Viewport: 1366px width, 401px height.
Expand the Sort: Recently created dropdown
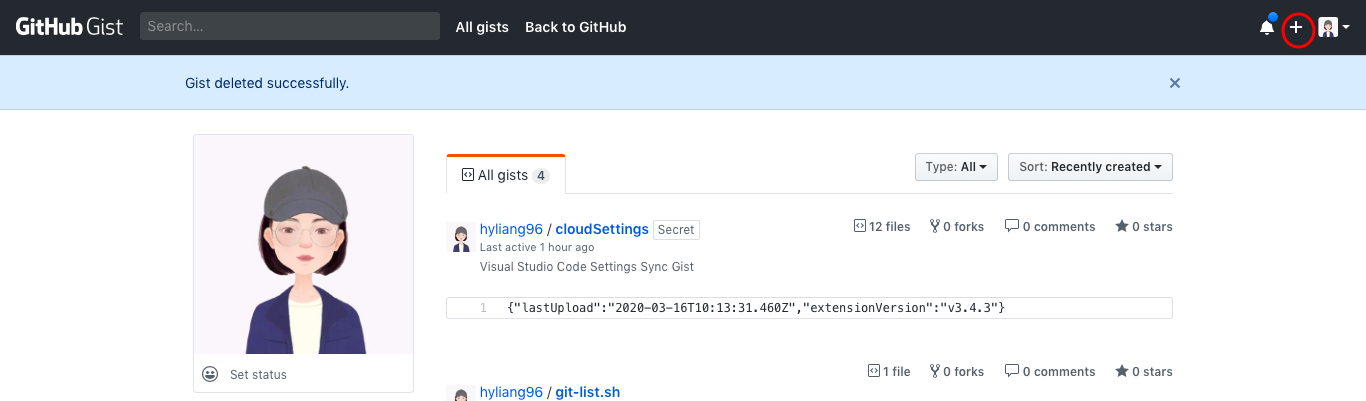click(x=1090, y=167)
